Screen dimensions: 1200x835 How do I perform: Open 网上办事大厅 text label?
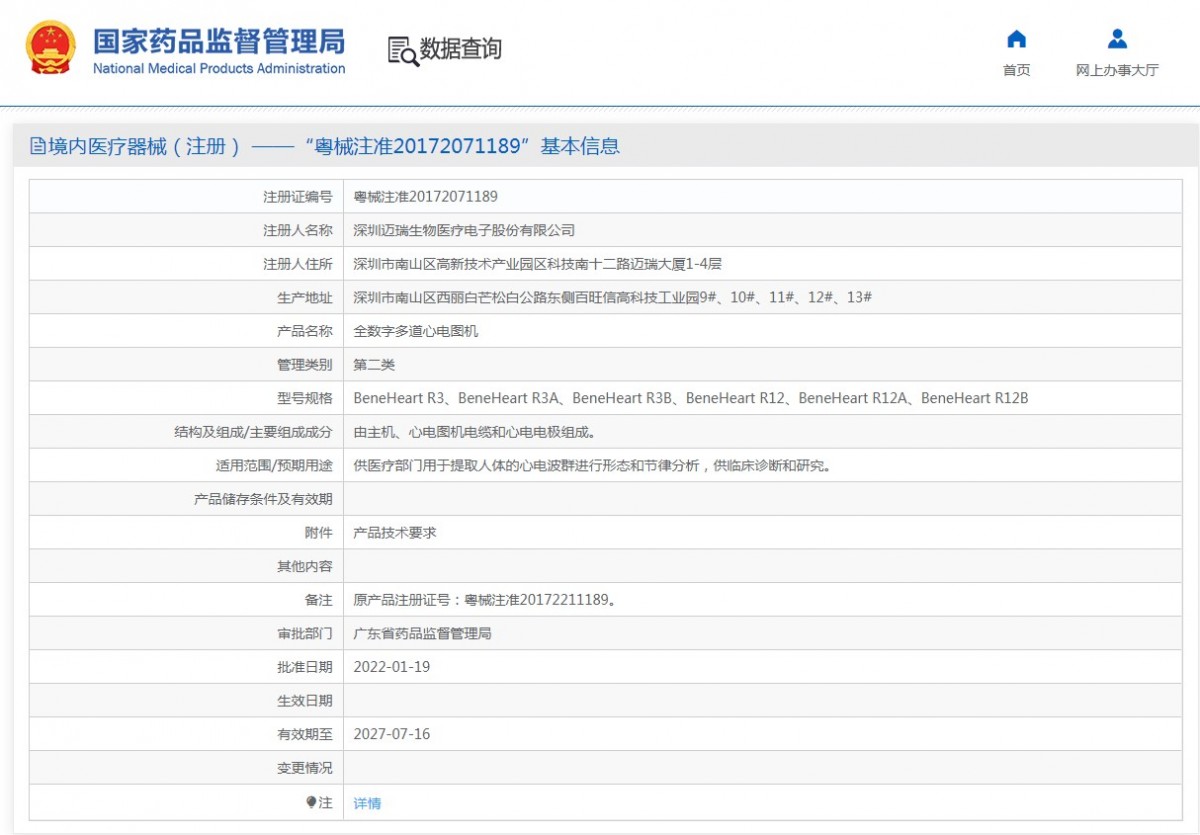coord(1117,70)
